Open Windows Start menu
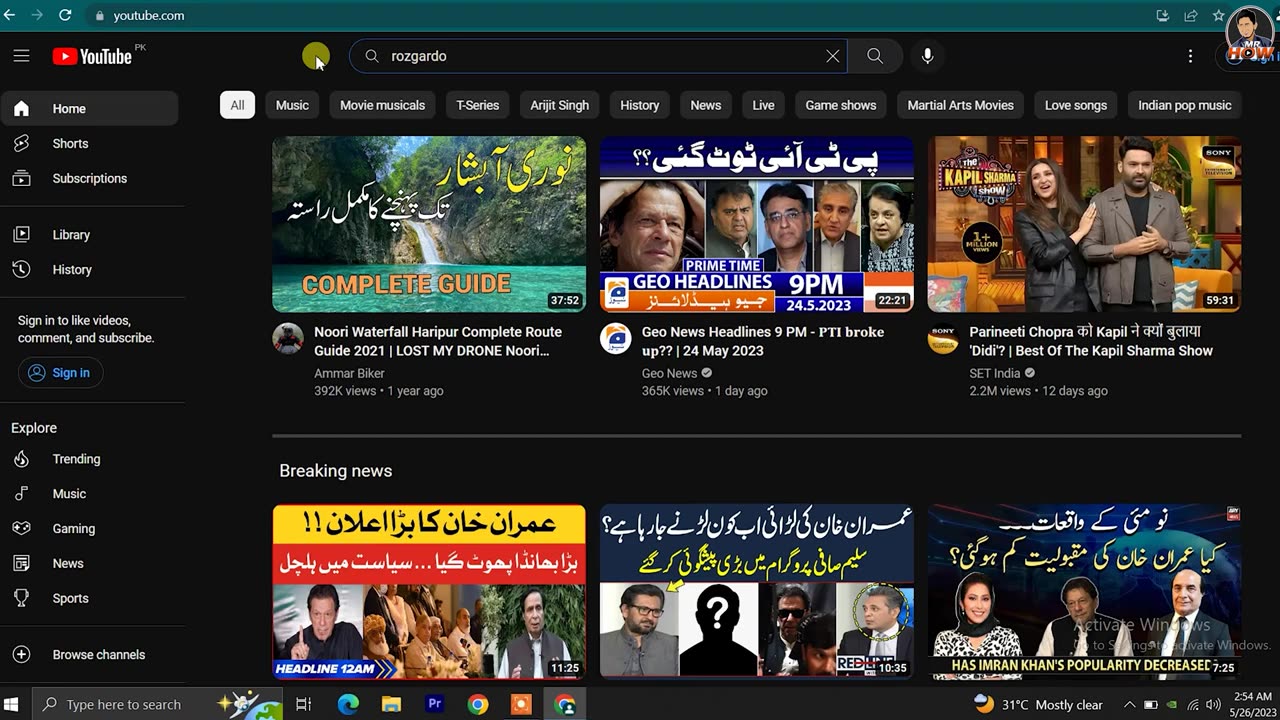This screenshot has width=1280, height=720. coord(12,704)
